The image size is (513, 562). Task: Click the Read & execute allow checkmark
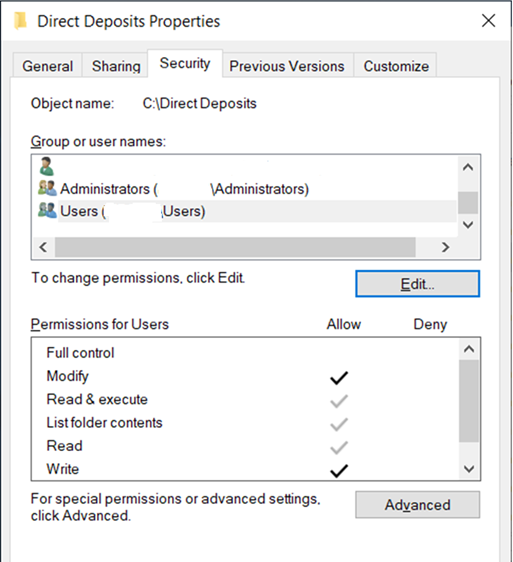click(339, 401)
